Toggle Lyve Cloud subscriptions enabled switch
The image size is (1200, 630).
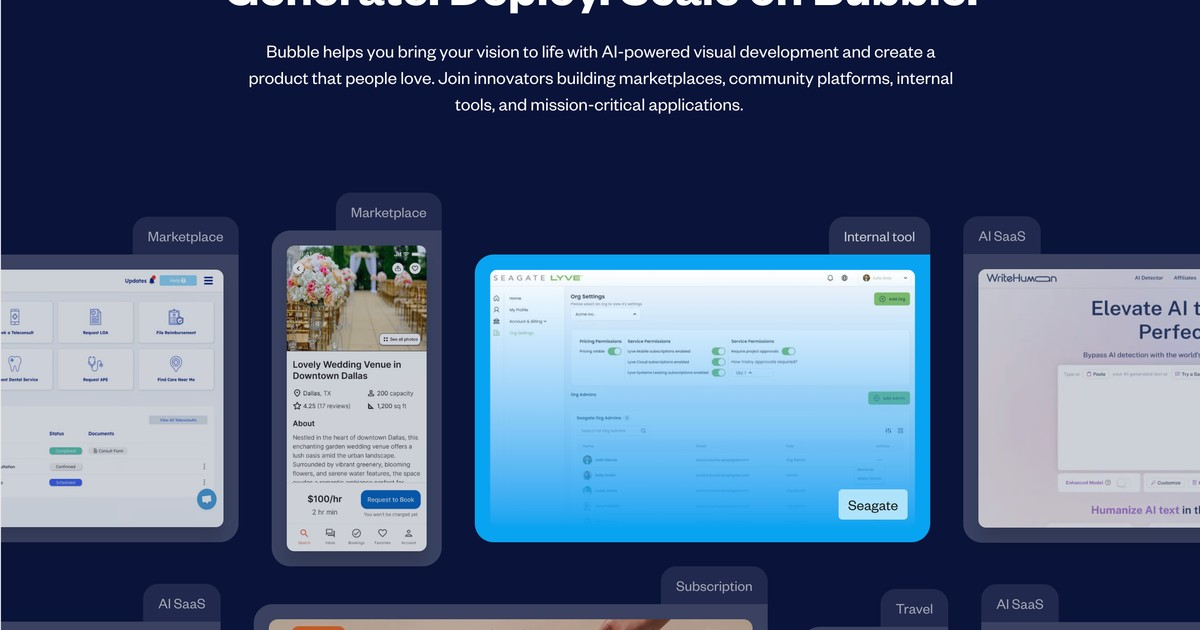(x=718, y=362)
